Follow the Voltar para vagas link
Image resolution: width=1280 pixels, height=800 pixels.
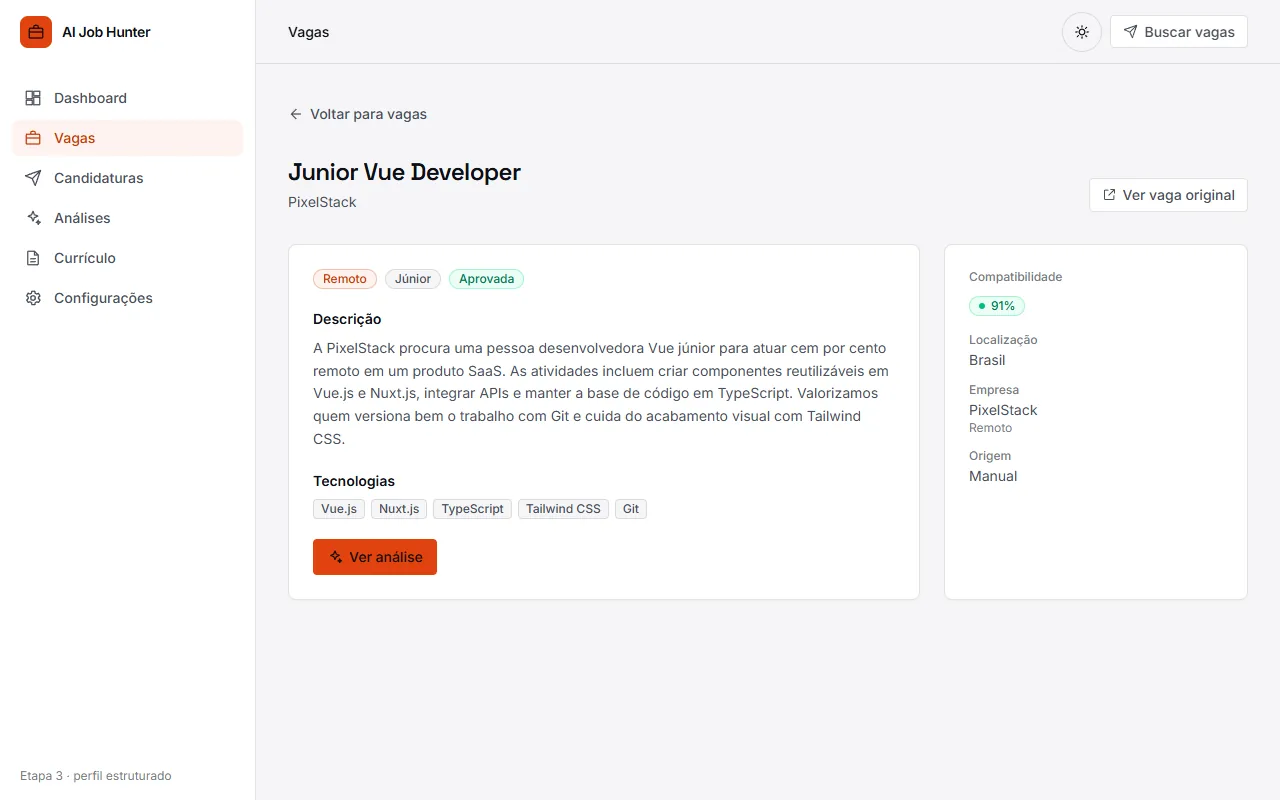pyautogui.click(x=358, y=114)
